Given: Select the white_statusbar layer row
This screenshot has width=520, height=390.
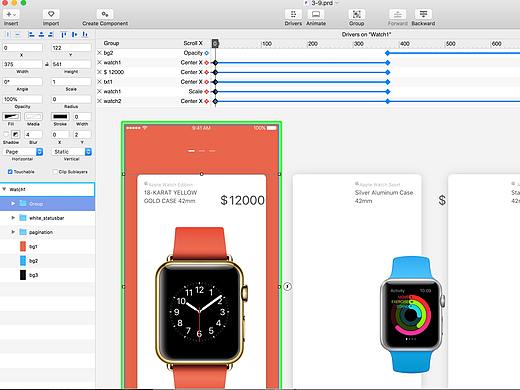Looking at the screenshot, I should pos(47,218).
